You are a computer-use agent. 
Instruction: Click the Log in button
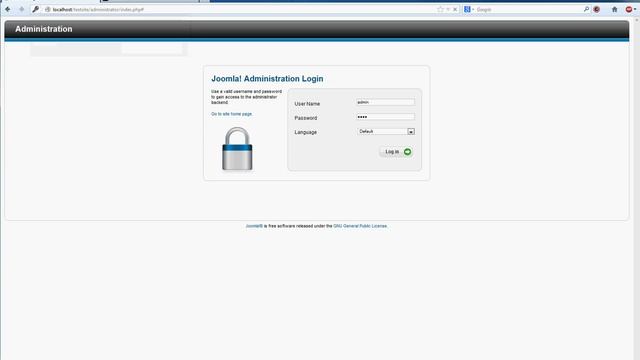(x=396, y=152)
